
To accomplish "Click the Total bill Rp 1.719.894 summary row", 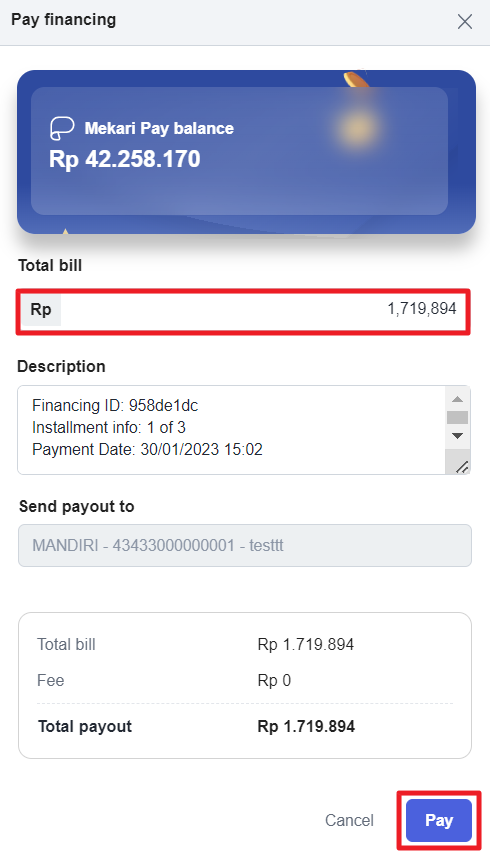I will tap(245, 644).
